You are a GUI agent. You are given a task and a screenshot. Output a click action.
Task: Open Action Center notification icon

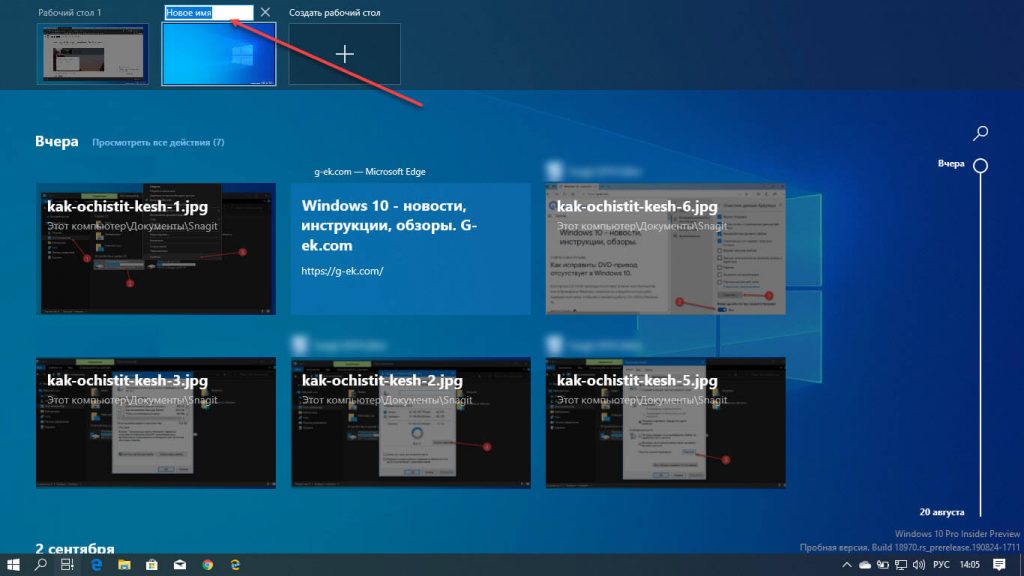(999, 564)
